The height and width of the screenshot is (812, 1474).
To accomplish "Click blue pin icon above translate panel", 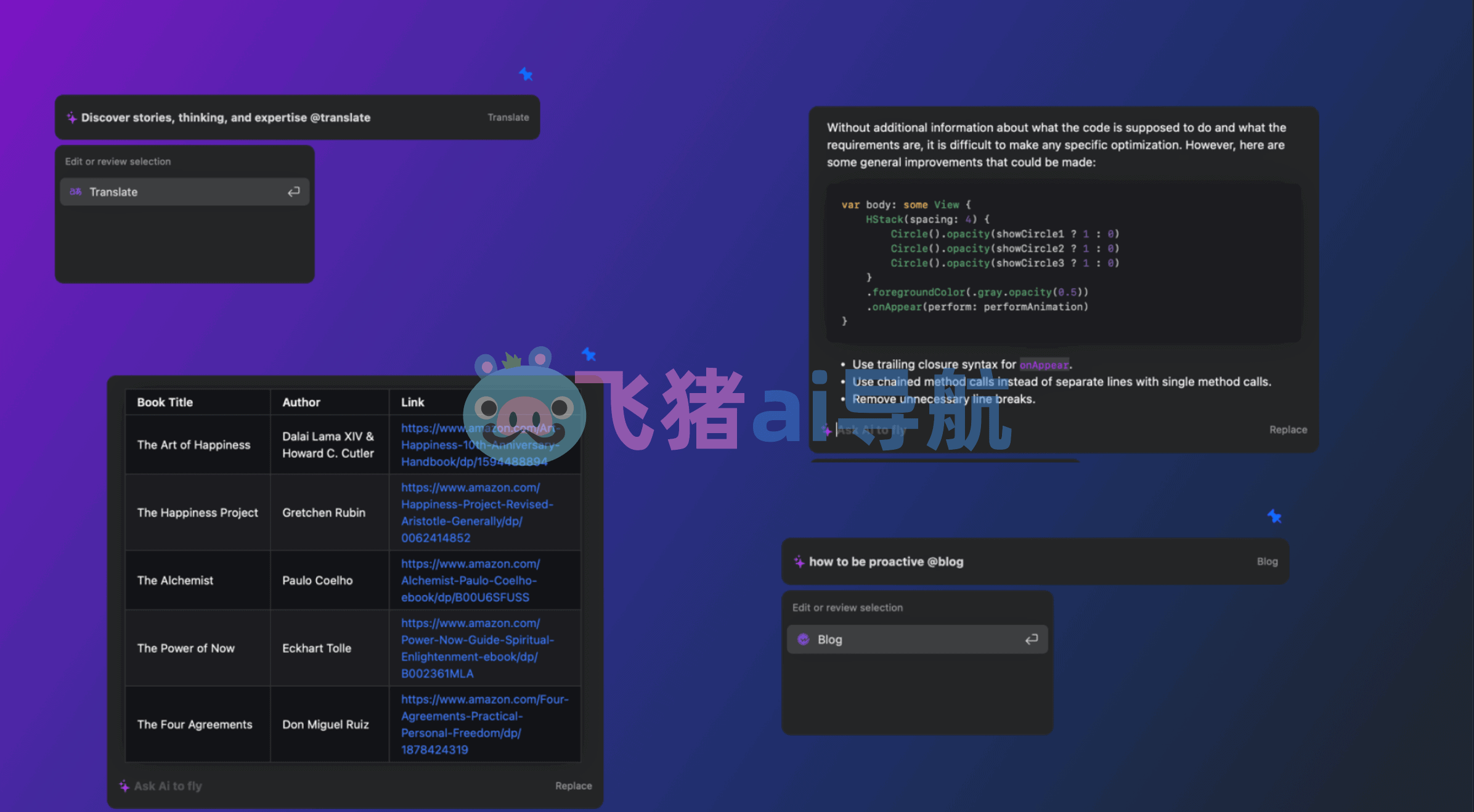I will 526,75.
